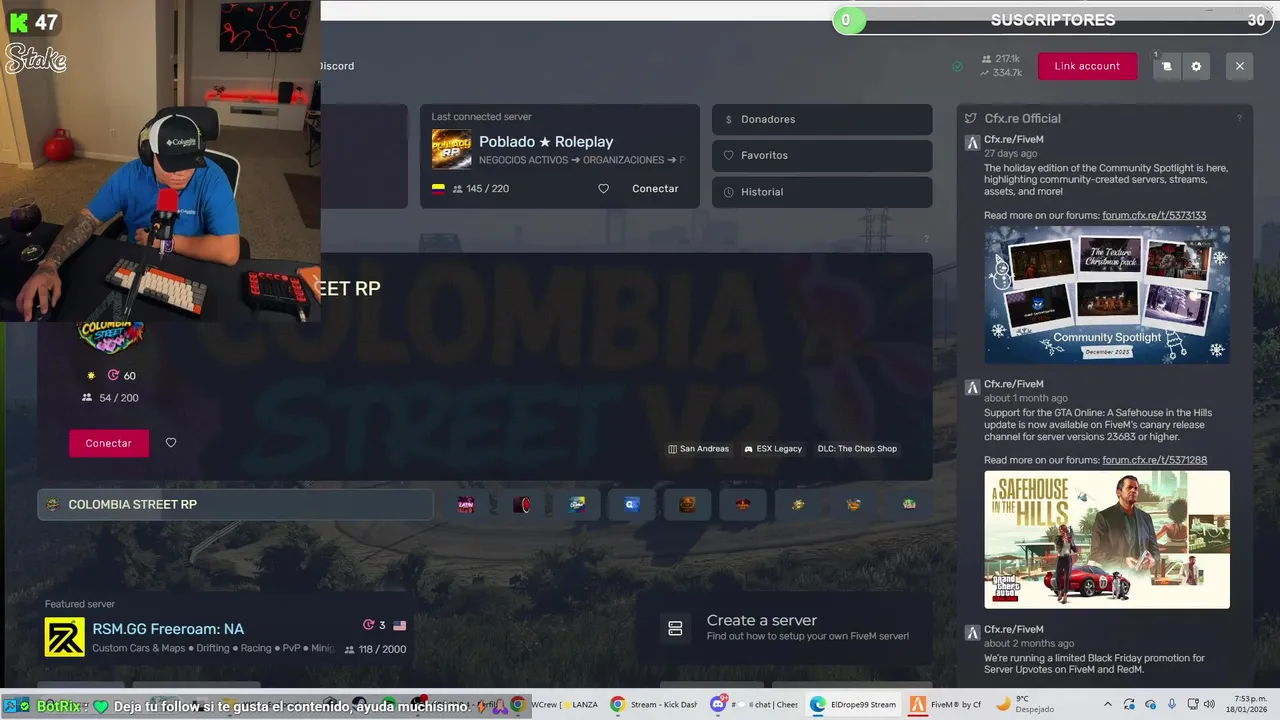Screen dimensions: 1280x720
Task: Click the ESX Legacy tag
Action: pyautogui.click(x=773, y=449)
